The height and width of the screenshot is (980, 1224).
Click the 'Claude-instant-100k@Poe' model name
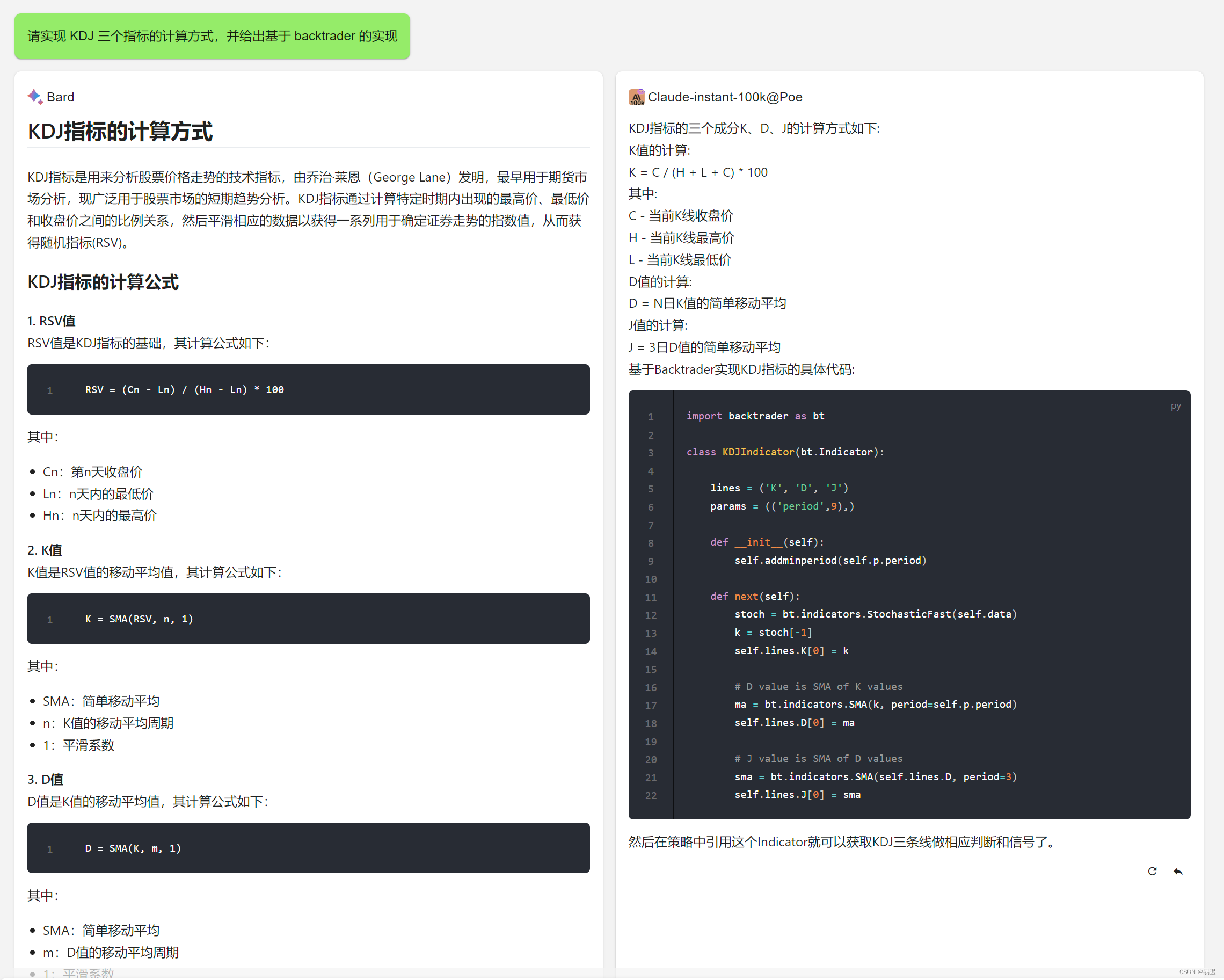pos(725,97)
